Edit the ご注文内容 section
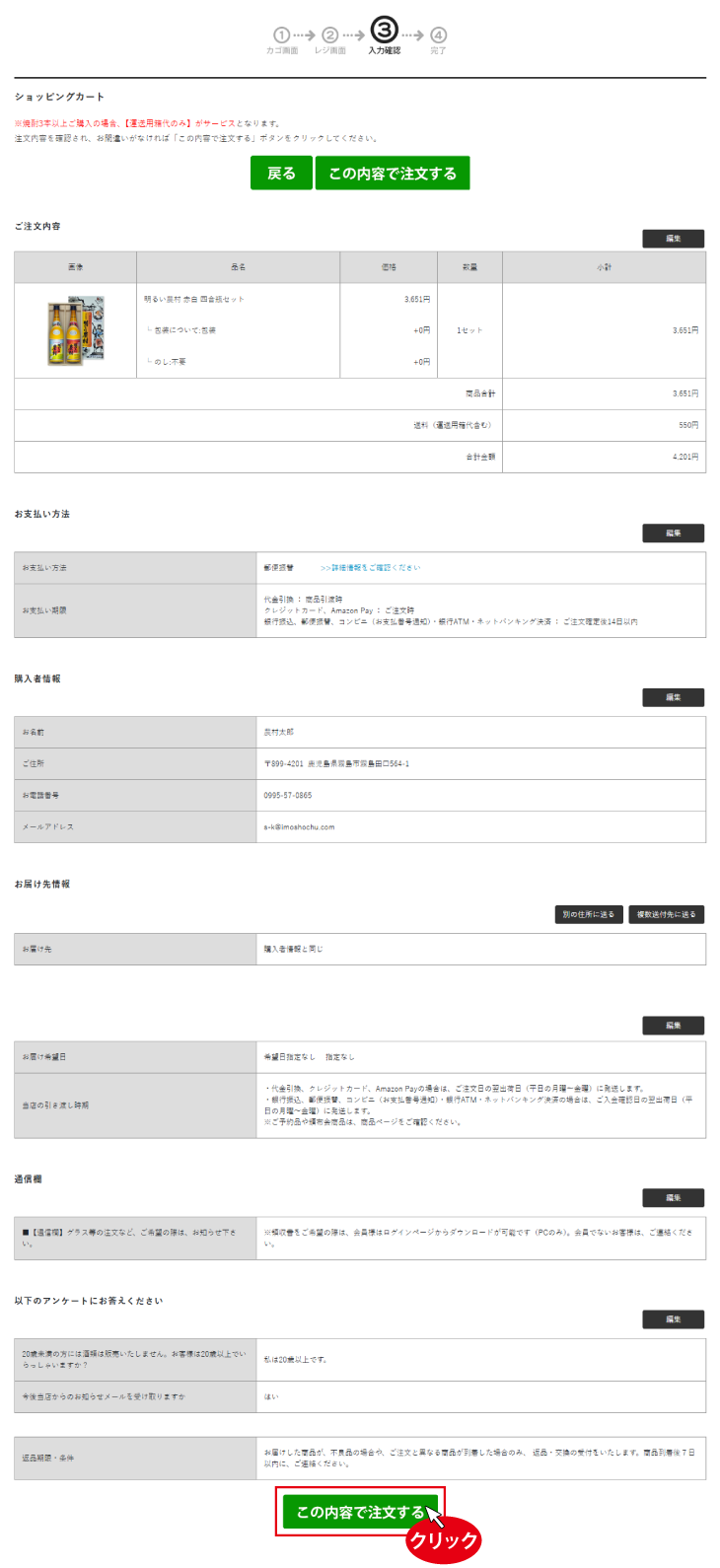Screen dimensions: 720x1568 click(x=674, y=239)
